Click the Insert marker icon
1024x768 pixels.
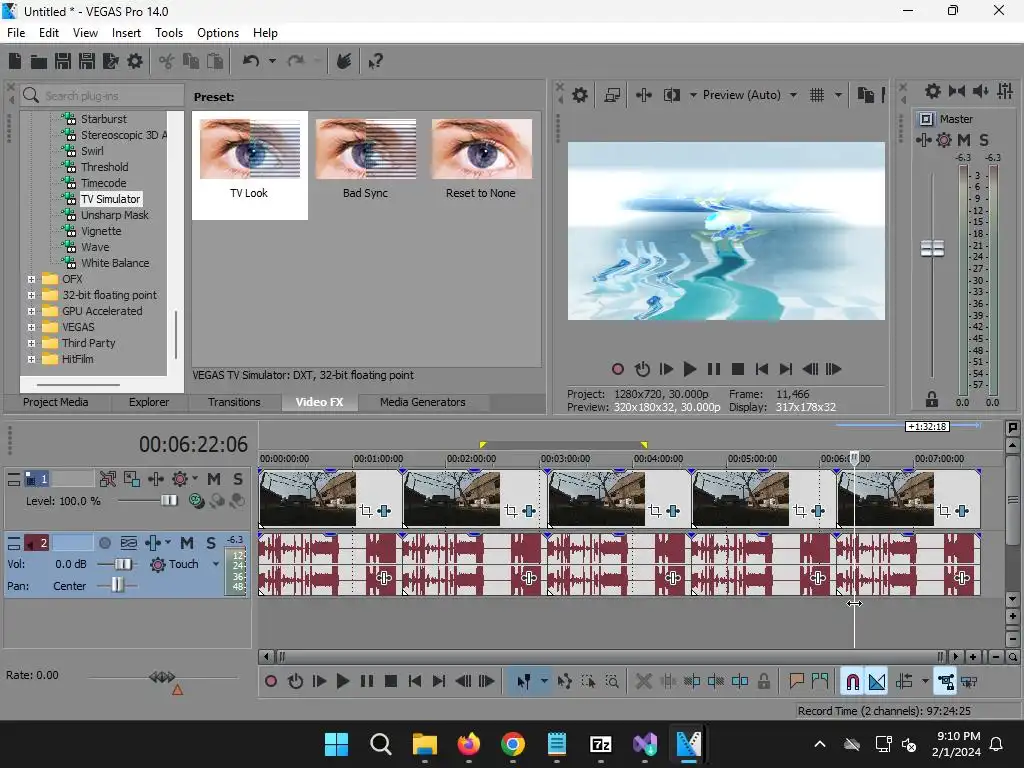(796, 682)
